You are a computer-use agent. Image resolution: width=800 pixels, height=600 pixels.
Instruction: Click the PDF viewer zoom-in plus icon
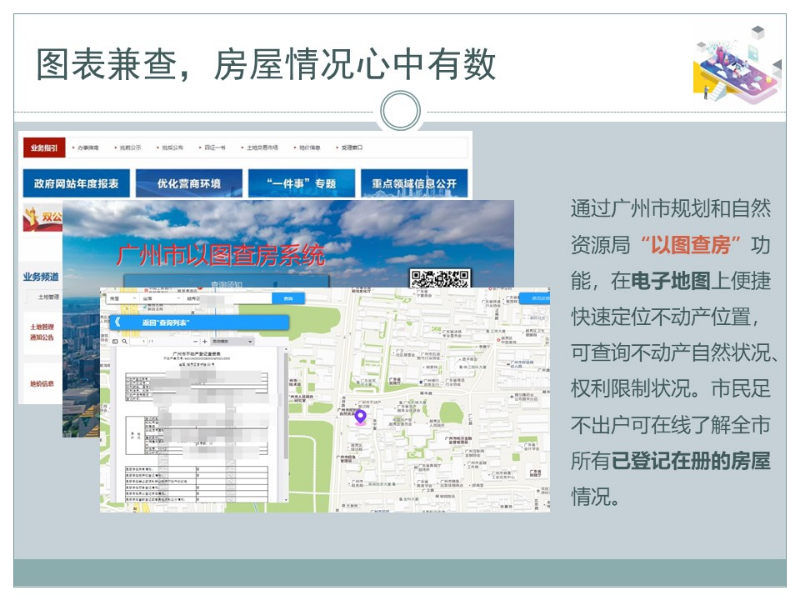[204, 342]
